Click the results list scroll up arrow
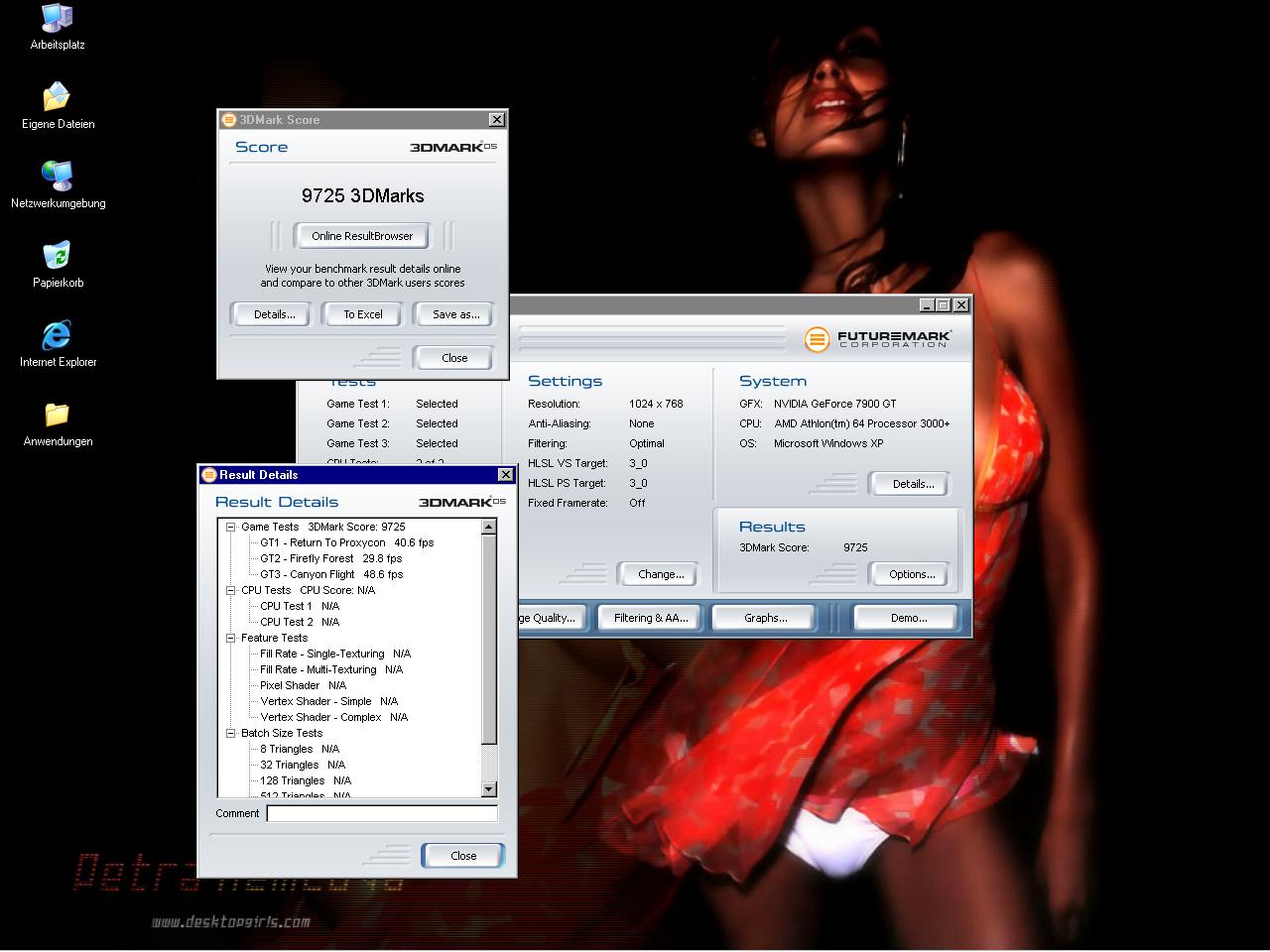Image resolution: width=1270 pixels, height=952 pixels. pyautogui.click(x=489, y=528)
